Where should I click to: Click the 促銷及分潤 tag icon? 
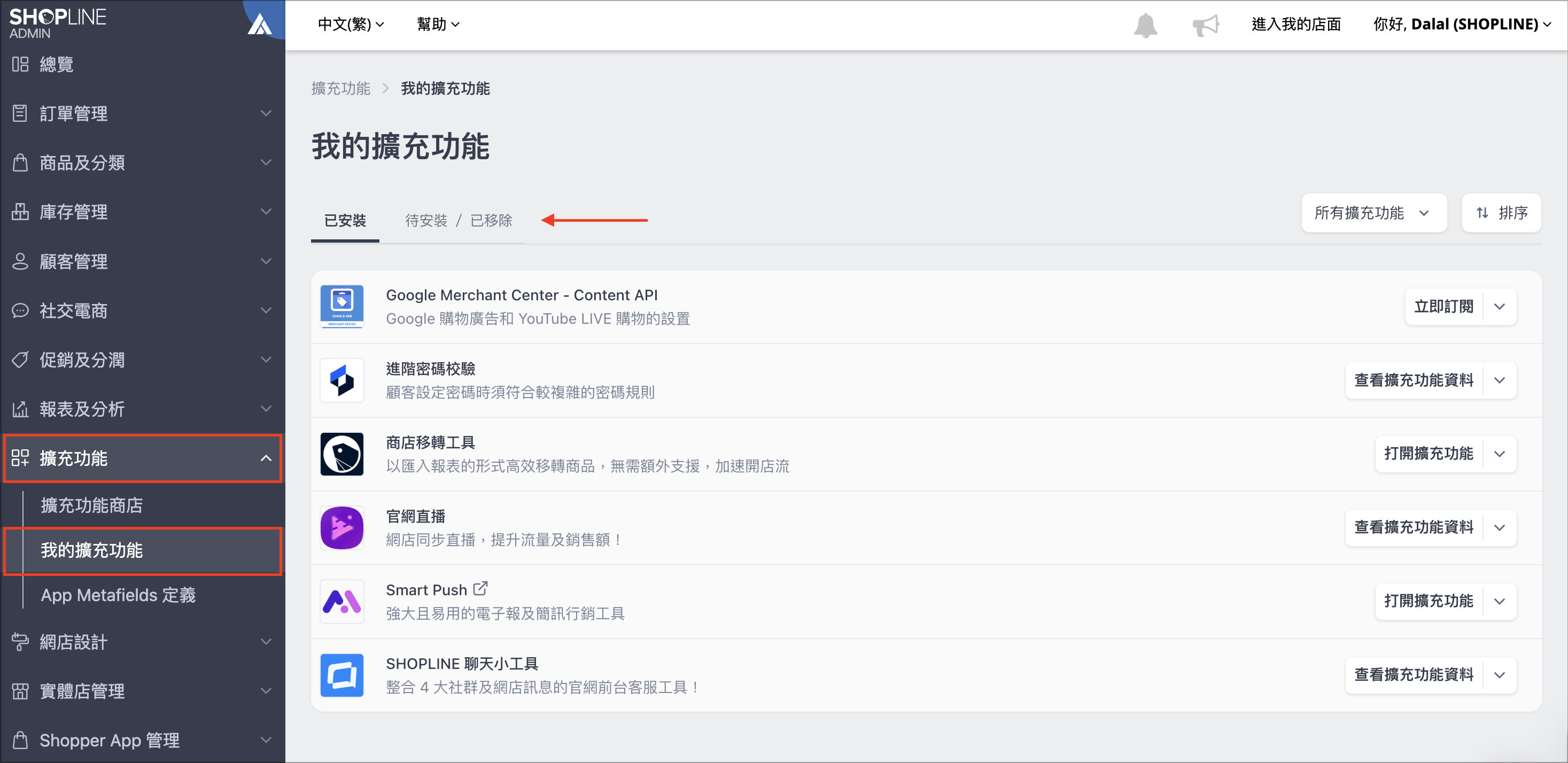coord(20,360)
